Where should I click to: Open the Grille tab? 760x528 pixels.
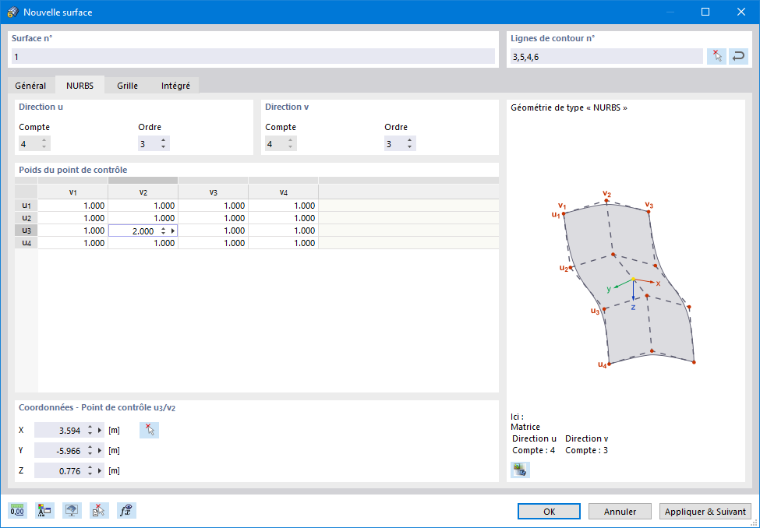(x=127, y=85)
